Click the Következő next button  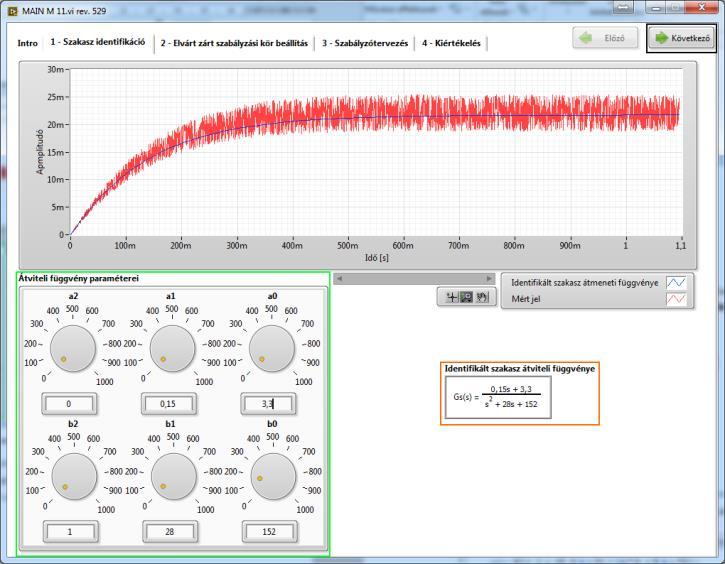[682, 38]
